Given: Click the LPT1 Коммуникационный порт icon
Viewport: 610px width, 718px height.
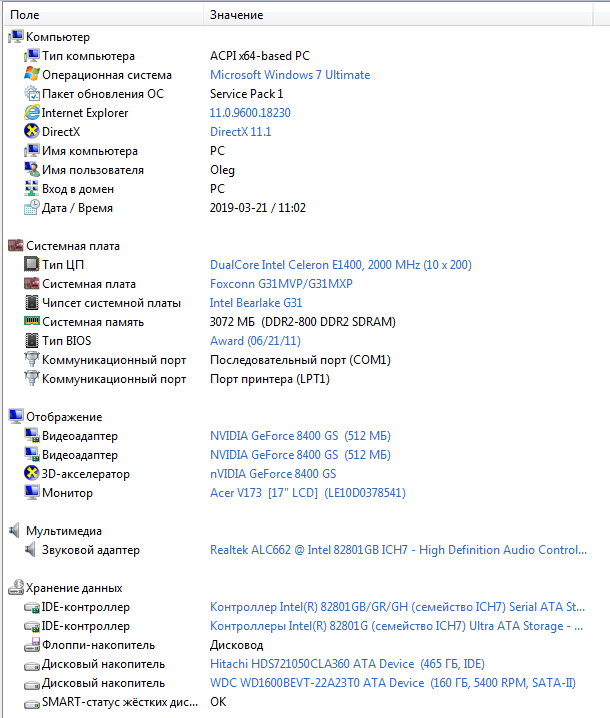Looking at the screenshot, I should point(32,378).
